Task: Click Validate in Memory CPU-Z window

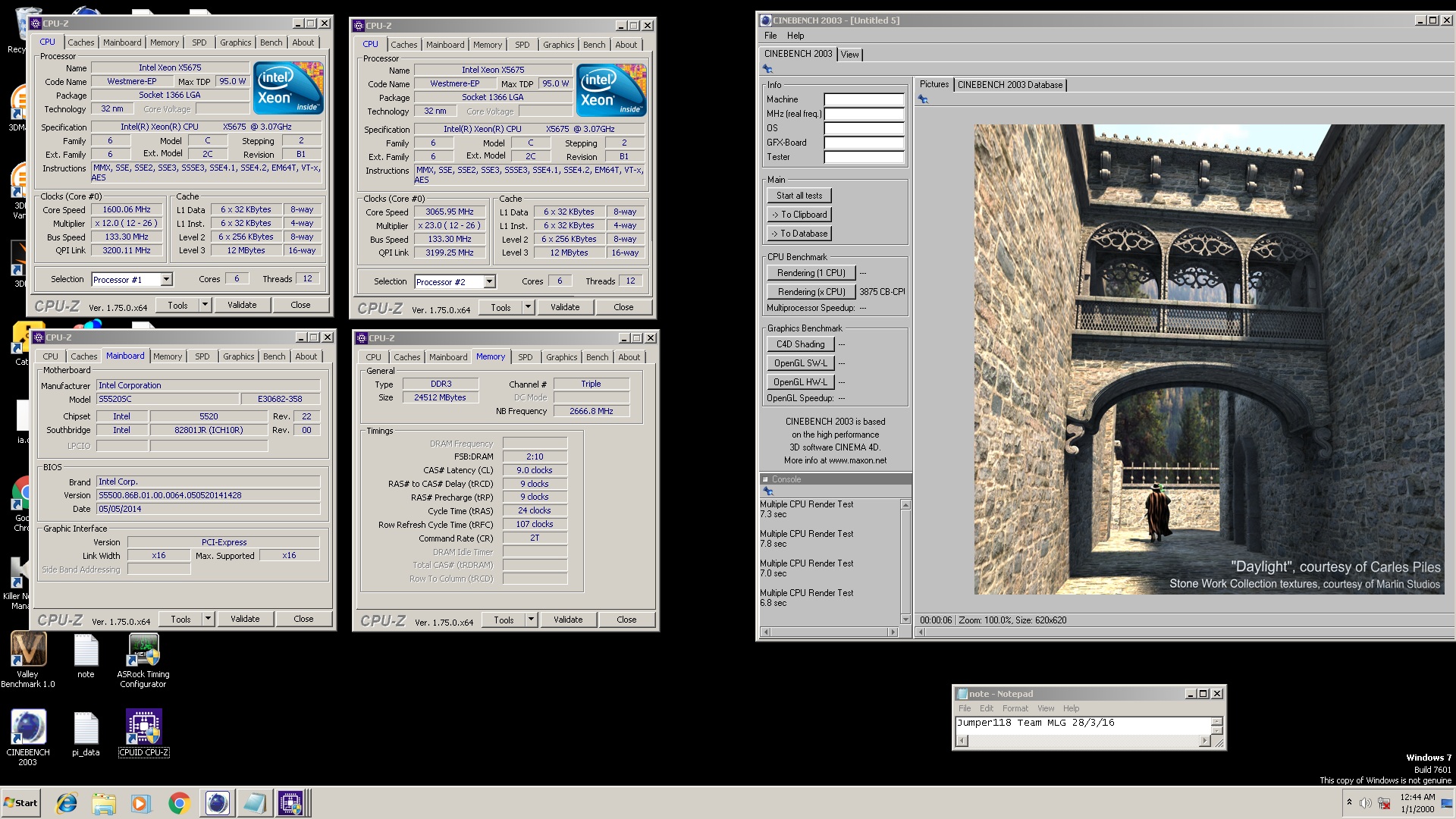Action: coord(568,620)
